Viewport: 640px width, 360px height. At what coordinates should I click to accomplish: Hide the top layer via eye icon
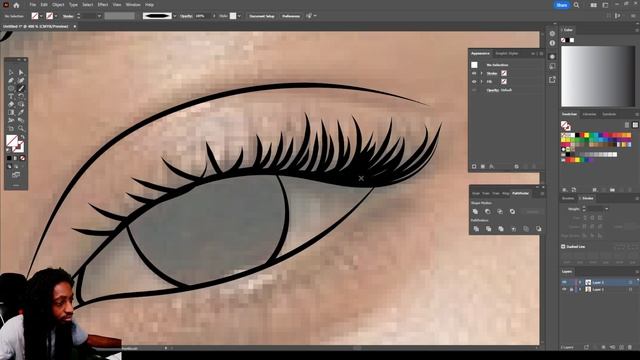click(564, 282)
